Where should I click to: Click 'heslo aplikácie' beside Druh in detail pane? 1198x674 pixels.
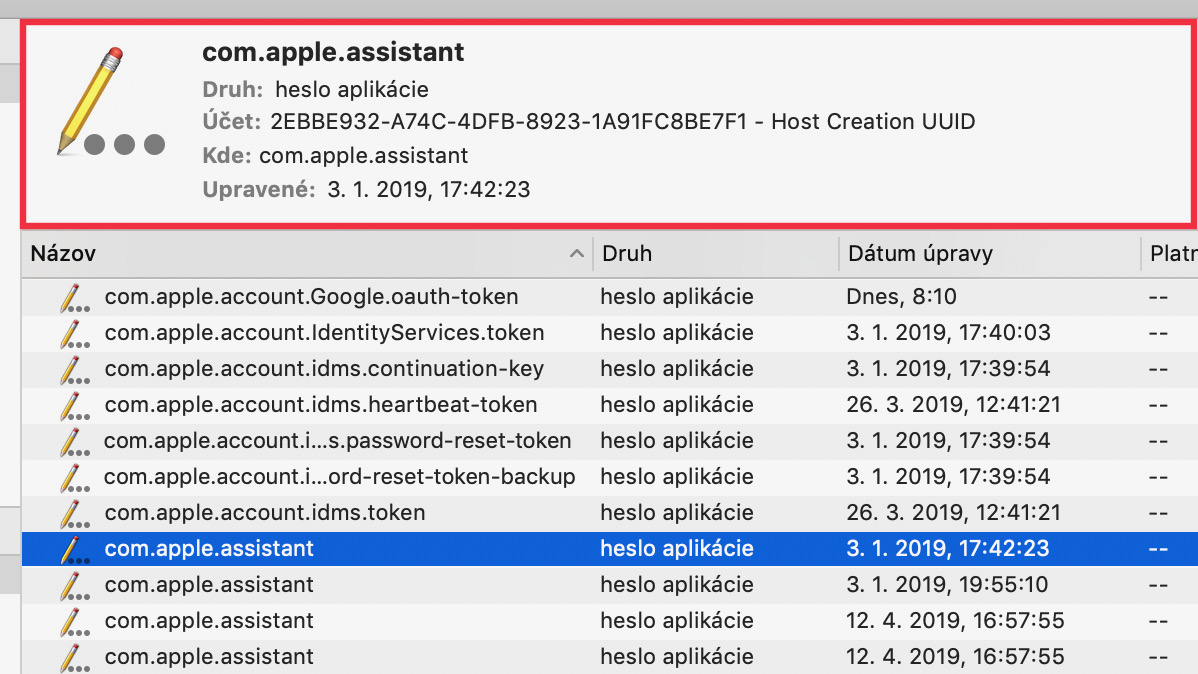point(351,89)
